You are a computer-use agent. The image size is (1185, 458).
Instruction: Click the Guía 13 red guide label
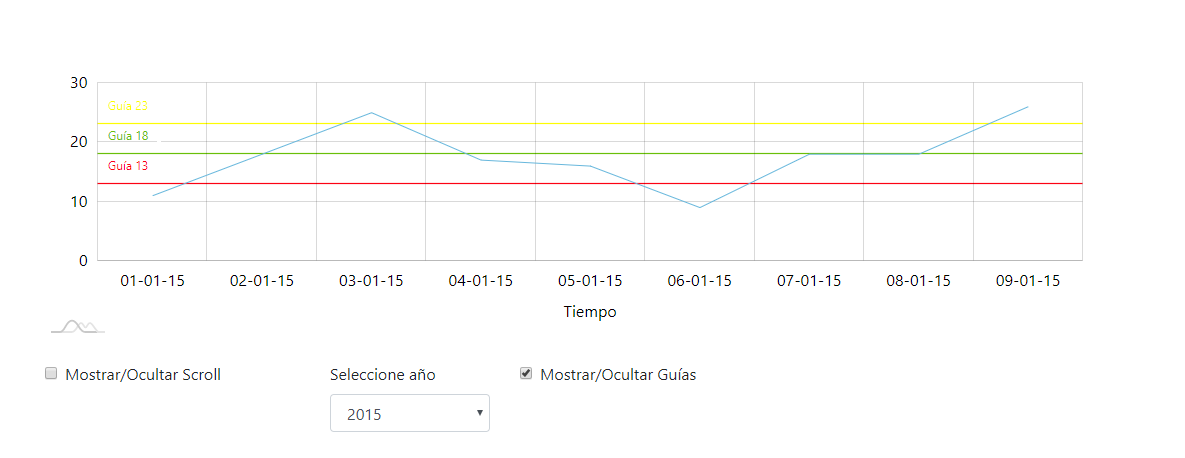[128, 166]
